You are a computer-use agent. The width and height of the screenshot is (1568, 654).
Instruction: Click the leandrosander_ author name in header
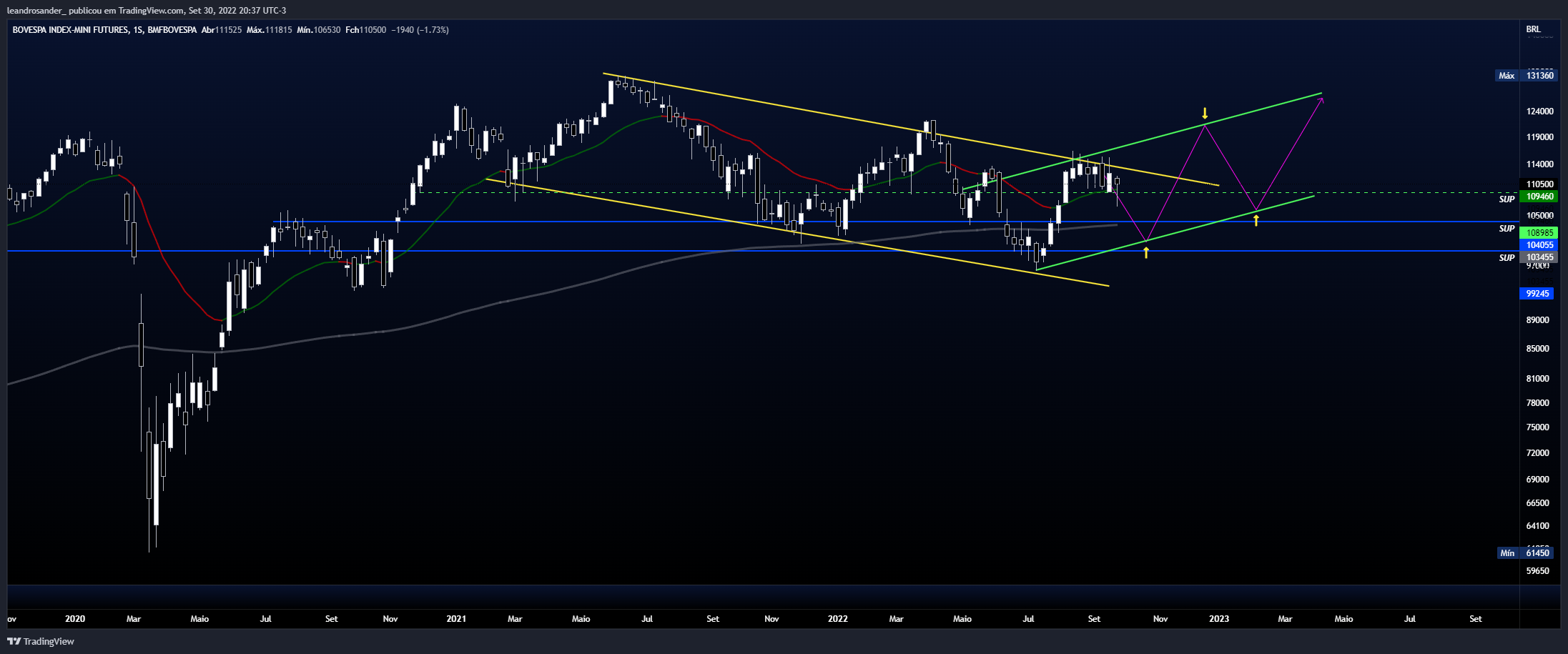pyautogui.click(x=36, y=11)
